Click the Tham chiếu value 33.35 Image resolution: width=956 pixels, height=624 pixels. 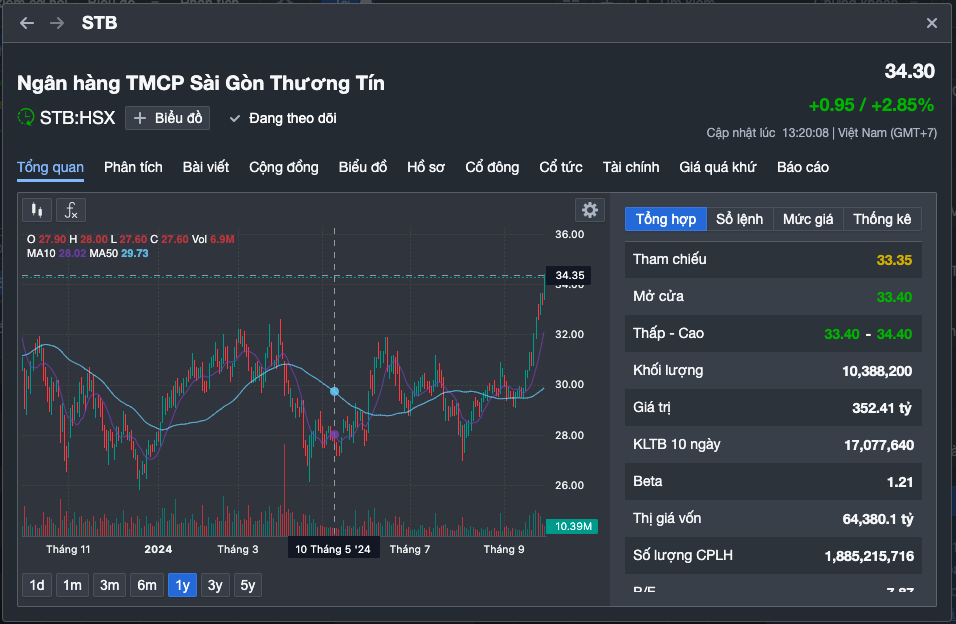click(894, 260)
